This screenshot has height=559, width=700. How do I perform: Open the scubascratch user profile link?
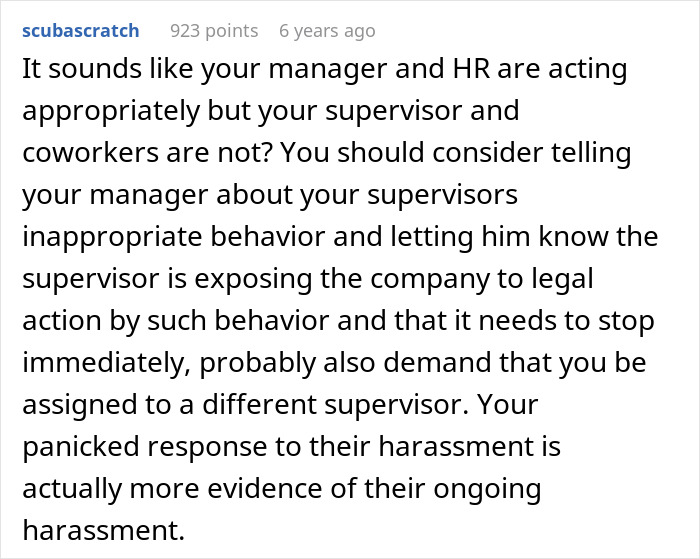pyautogui.click(x=80, y=31)
